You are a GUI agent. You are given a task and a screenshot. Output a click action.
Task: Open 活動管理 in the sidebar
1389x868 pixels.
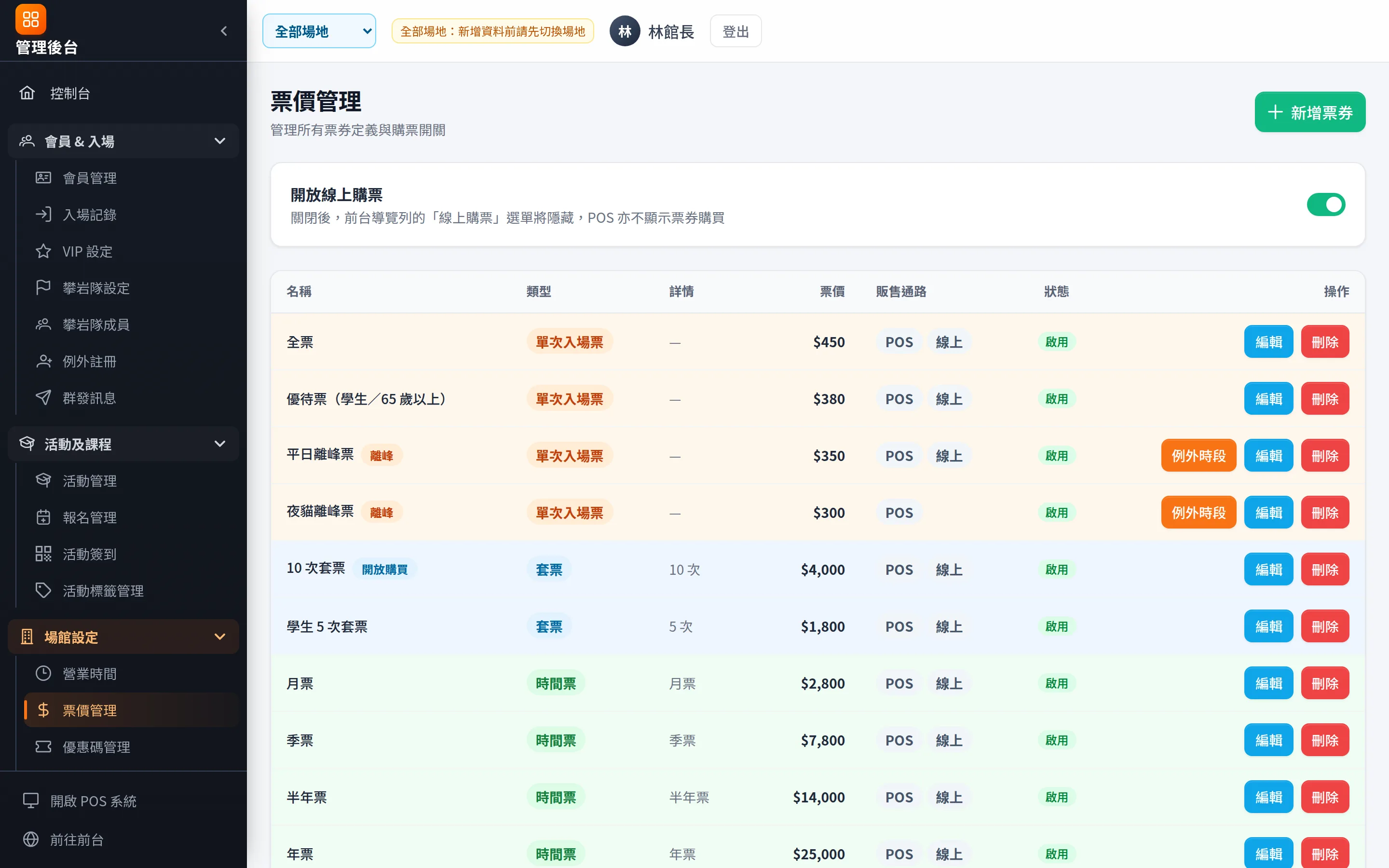[x=131, y=480]
